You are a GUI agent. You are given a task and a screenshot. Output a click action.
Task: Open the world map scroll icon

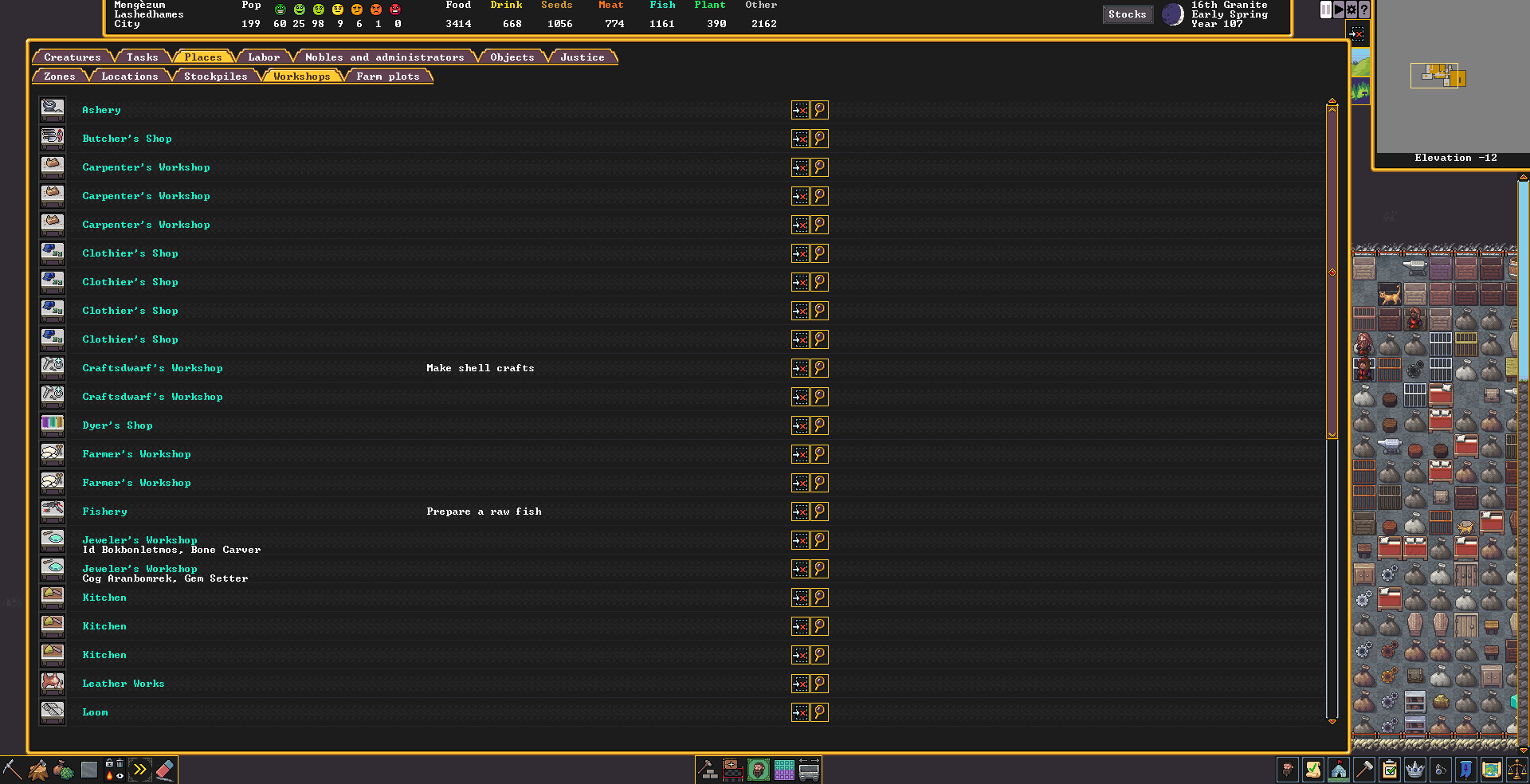pos(1491,770)
